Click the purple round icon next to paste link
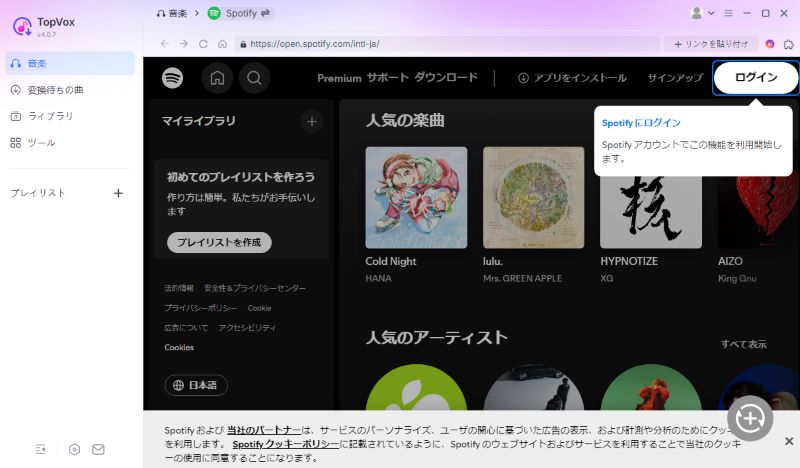This screenshot has height=468, width=800. [x=770, y=44]
